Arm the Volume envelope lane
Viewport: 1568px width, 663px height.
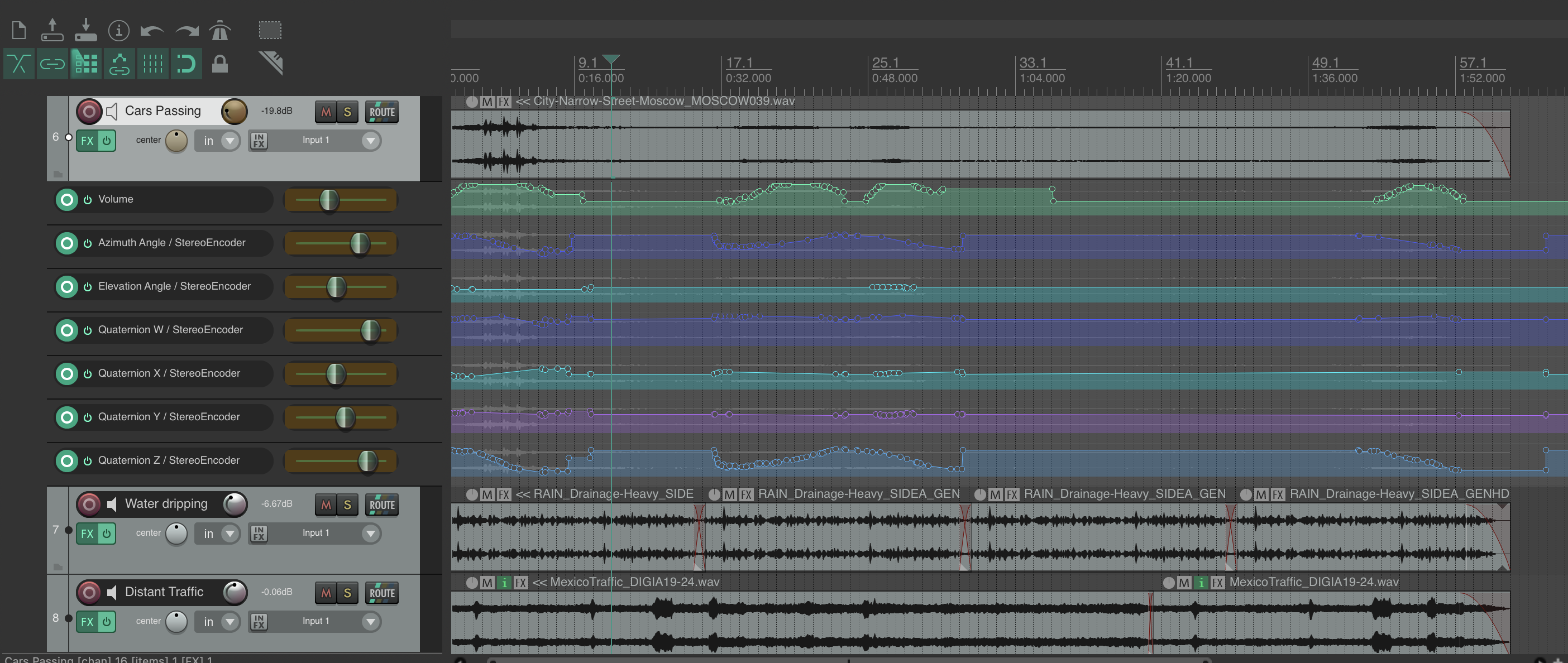click(x=67, y=199)
